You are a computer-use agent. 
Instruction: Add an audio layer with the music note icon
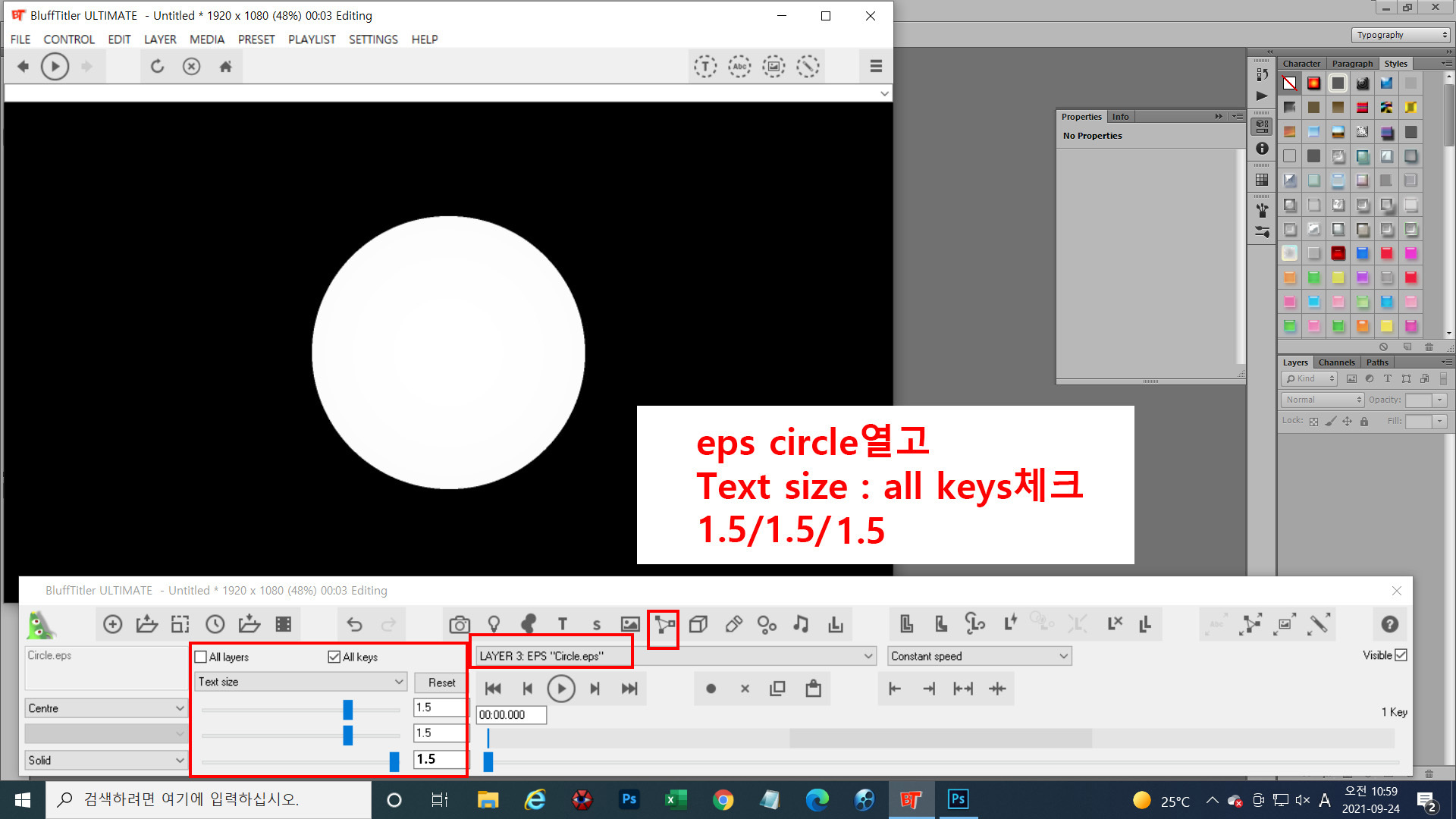pos(801,624)
